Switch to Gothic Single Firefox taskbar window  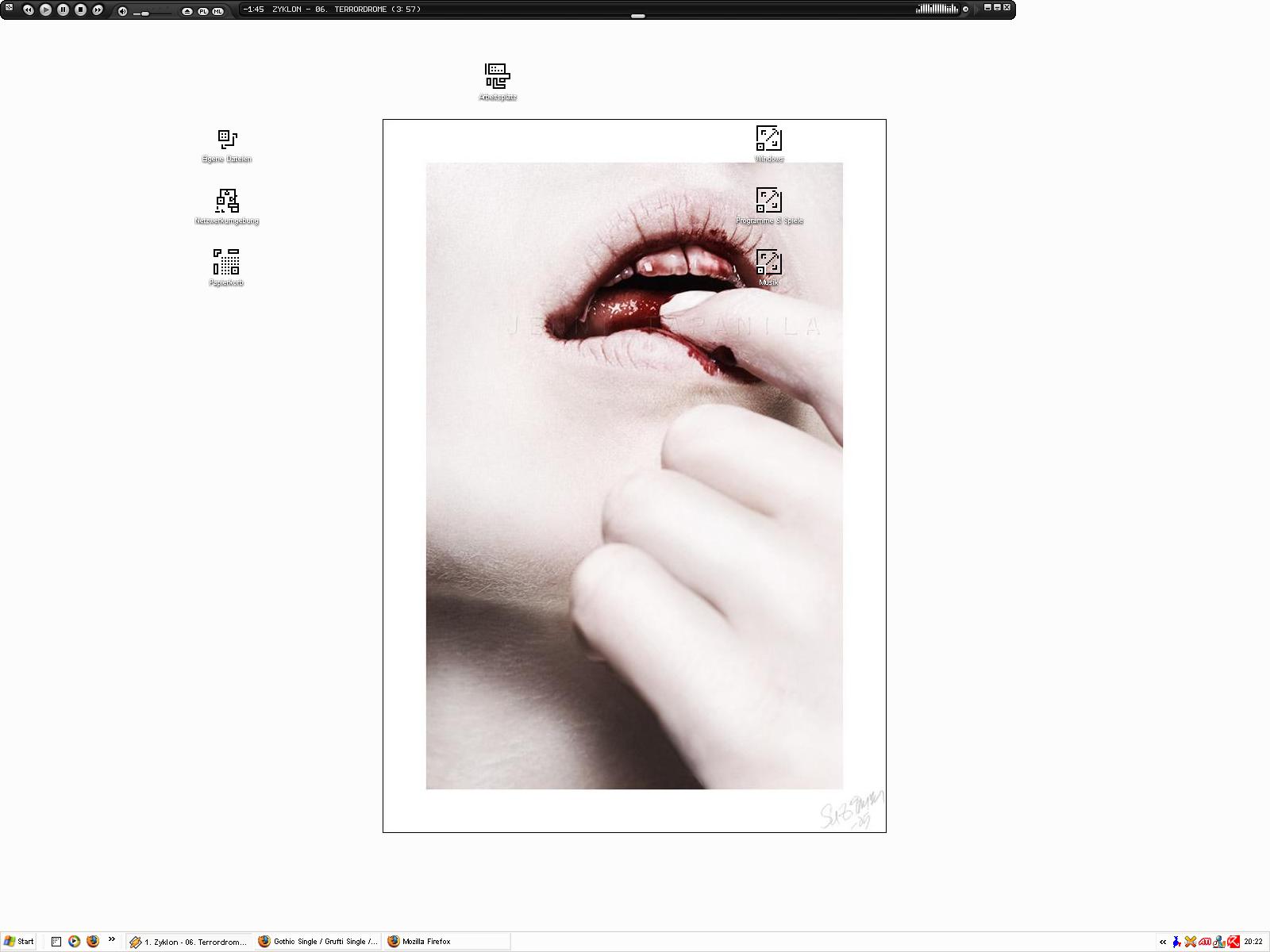[x=318, y=942]
